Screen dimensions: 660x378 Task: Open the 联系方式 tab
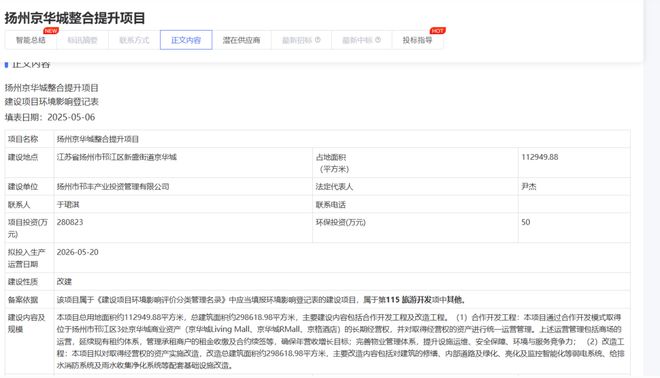point(134,40)
